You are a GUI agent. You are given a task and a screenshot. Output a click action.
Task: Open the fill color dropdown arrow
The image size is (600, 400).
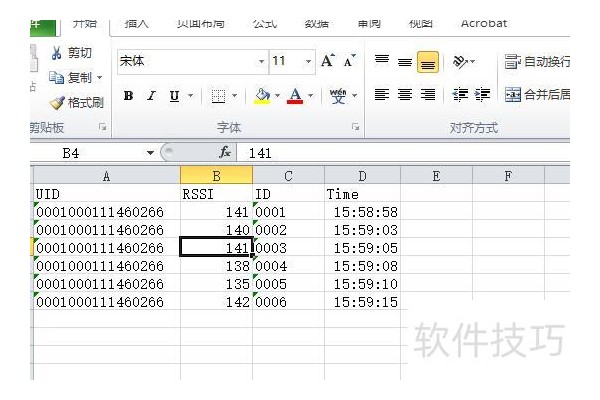(277, 95)
